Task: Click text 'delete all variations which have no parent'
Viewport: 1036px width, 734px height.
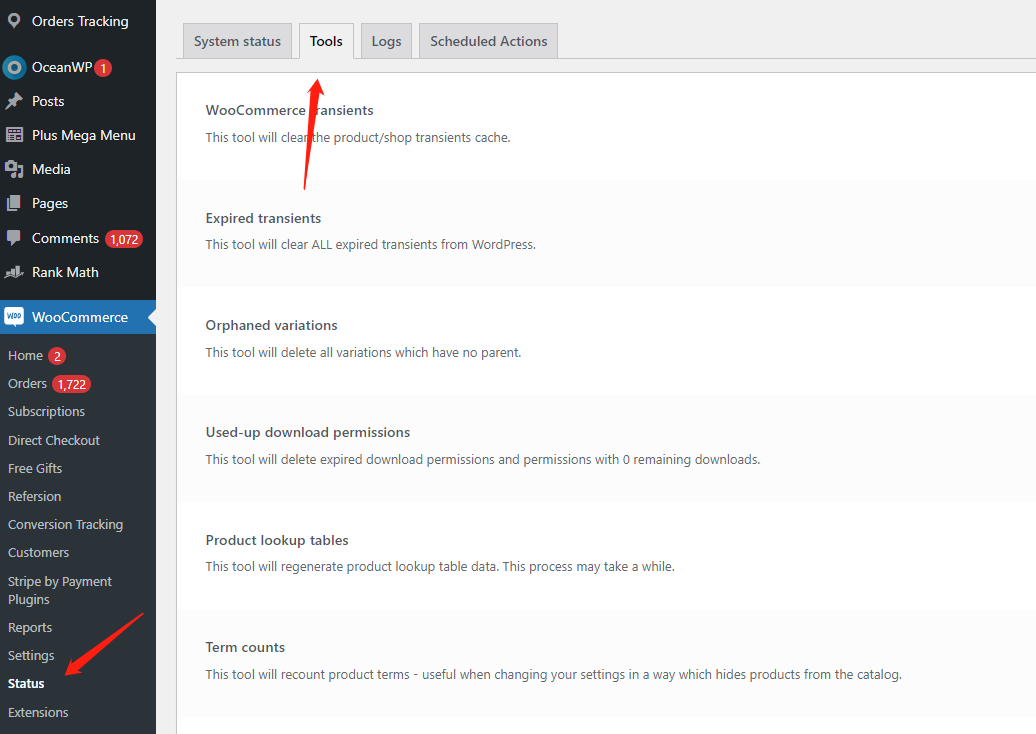Action: tap(400, 353)
